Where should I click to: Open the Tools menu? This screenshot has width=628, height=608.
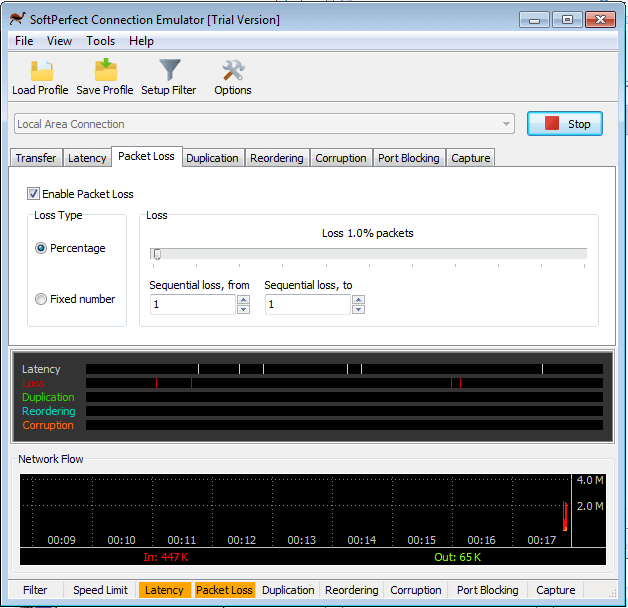pos(101,41)
